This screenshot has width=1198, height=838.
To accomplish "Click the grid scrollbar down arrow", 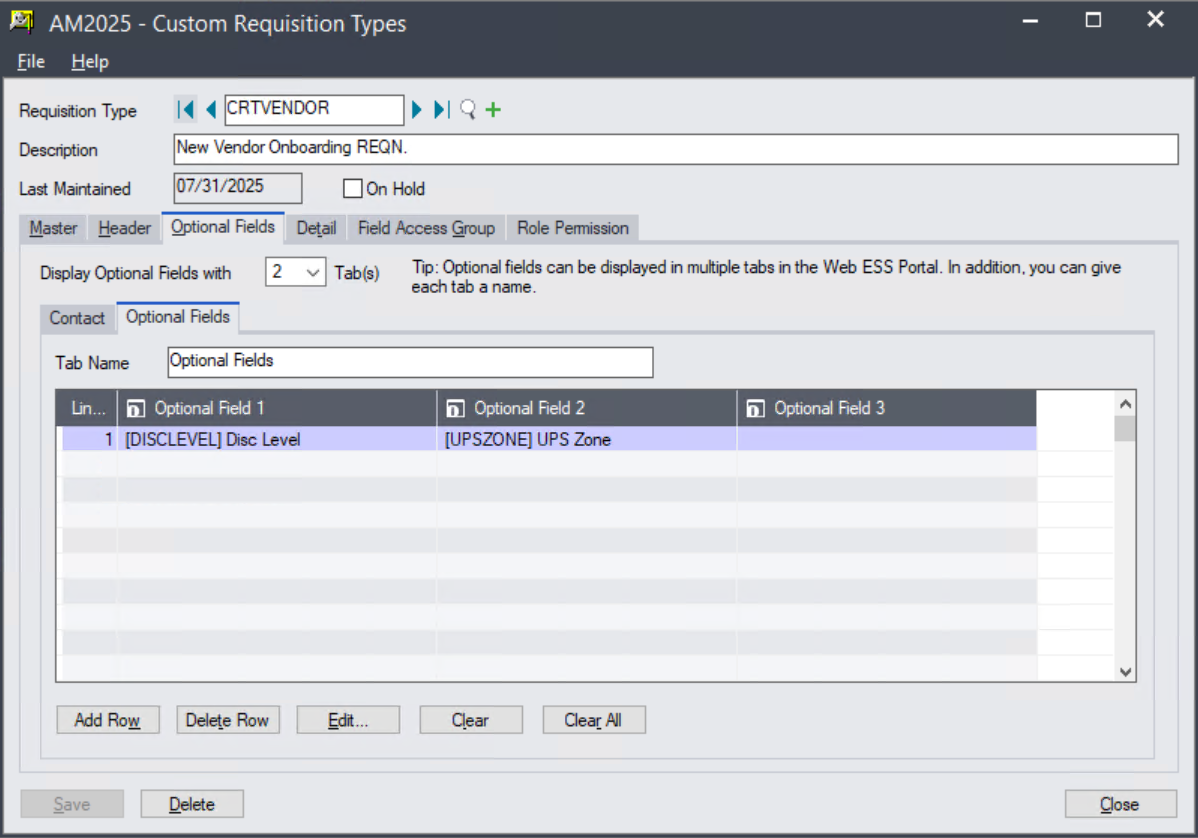I will (x=1125, y=671).
